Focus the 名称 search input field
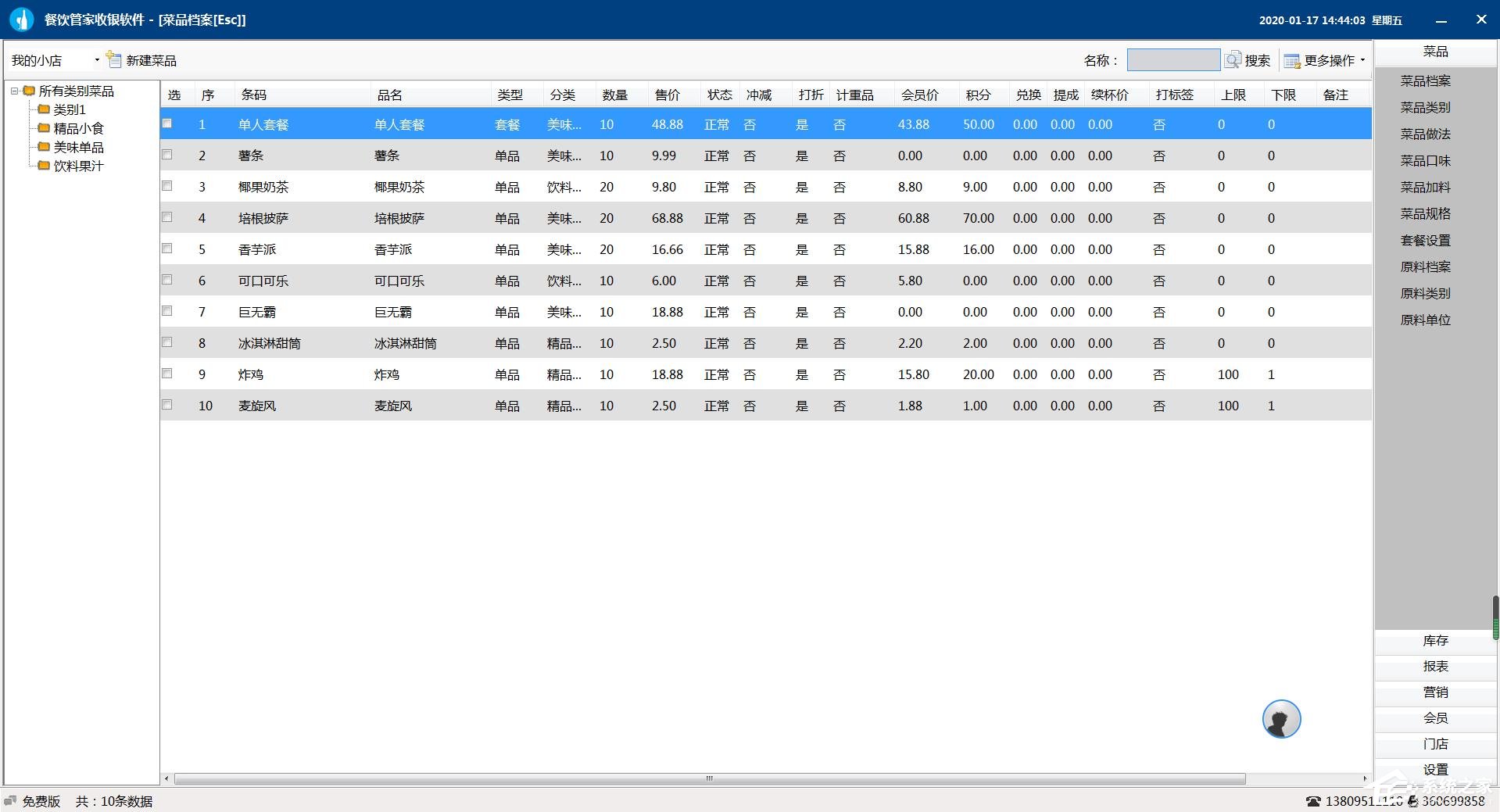The height and width of the screenshot is (812, 1500). [1173, 60]
